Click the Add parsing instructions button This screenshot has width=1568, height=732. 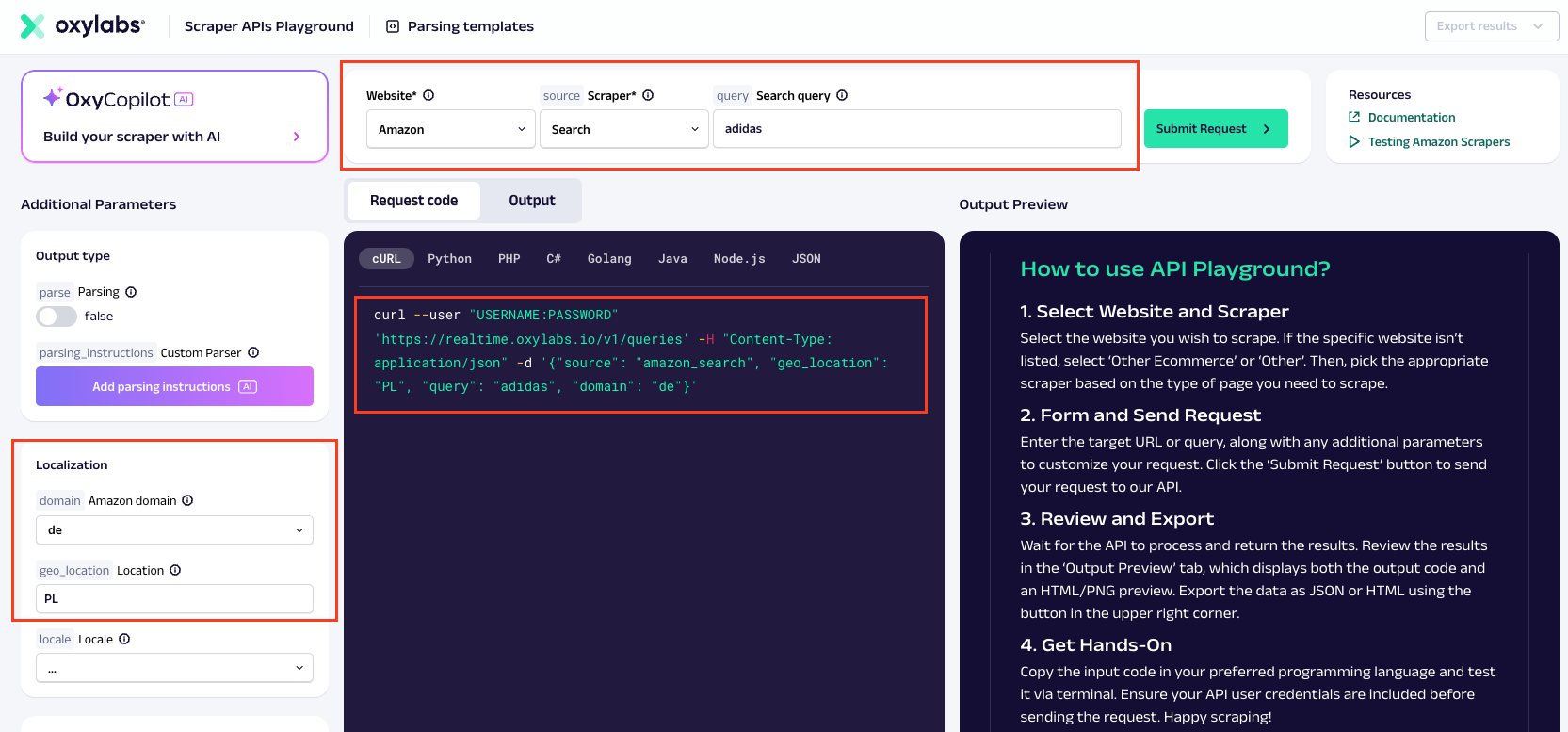tap(174, 386)
